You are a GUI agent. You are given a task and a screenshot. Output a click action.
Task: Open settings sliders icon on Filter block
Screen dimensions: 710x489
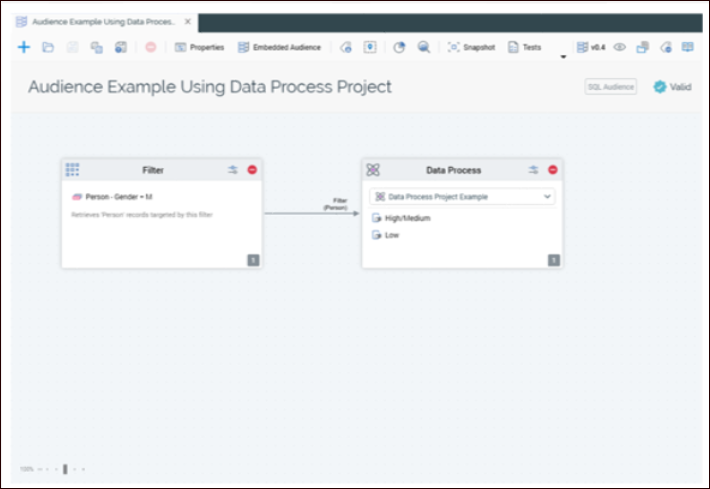[x=233, y=170]
